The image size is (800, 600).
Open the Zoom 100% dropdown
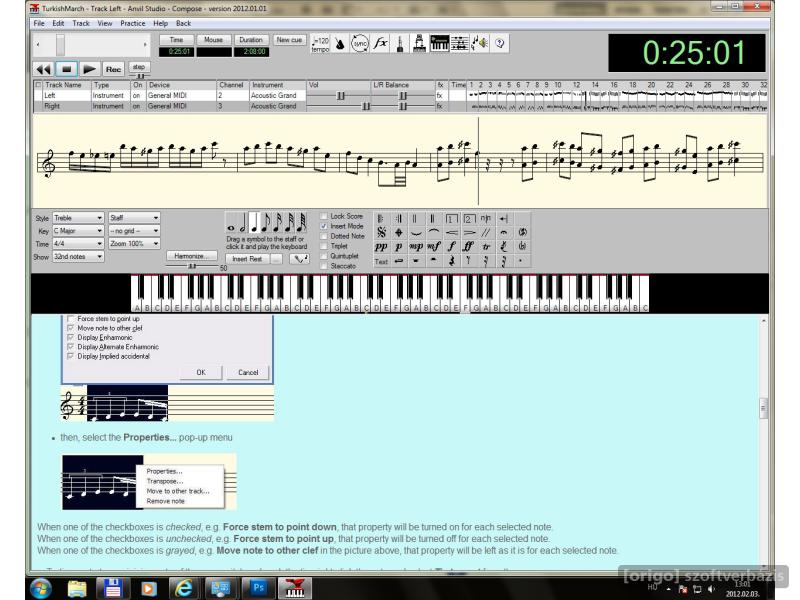pos(134,244)
